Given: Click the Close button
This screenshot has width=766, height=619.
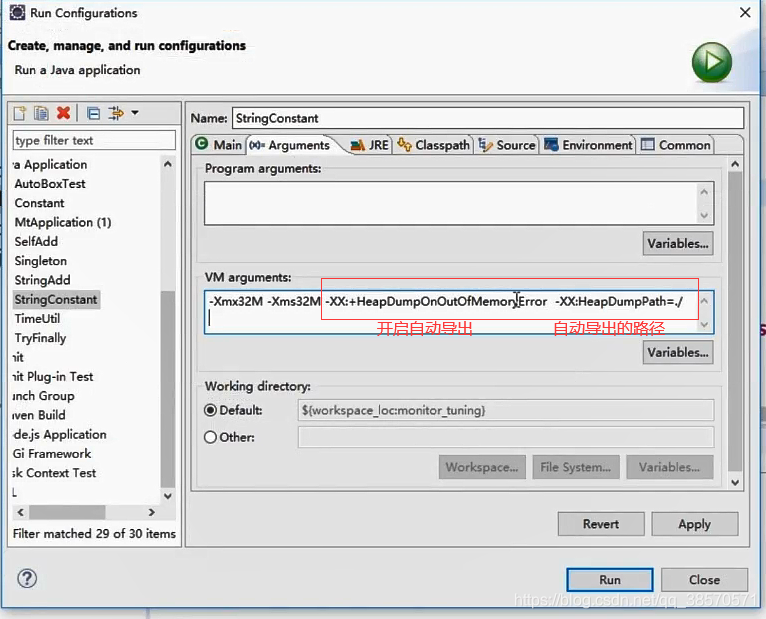Looking at the screenshot, I should pyautogui.click(x=704, y=579).
